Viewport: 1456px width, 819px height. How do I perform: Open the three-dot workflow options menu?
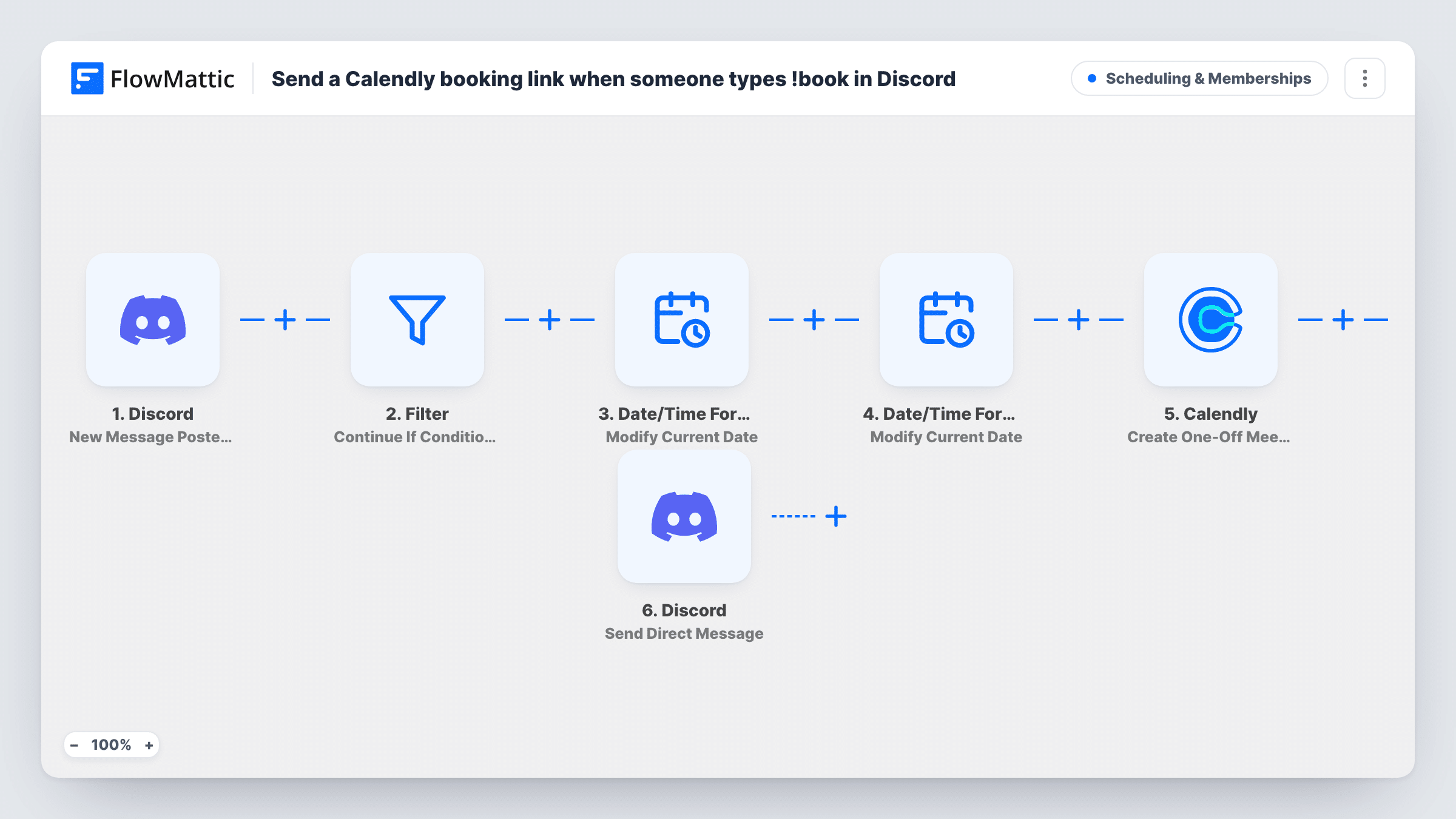tap(1365, 78)
